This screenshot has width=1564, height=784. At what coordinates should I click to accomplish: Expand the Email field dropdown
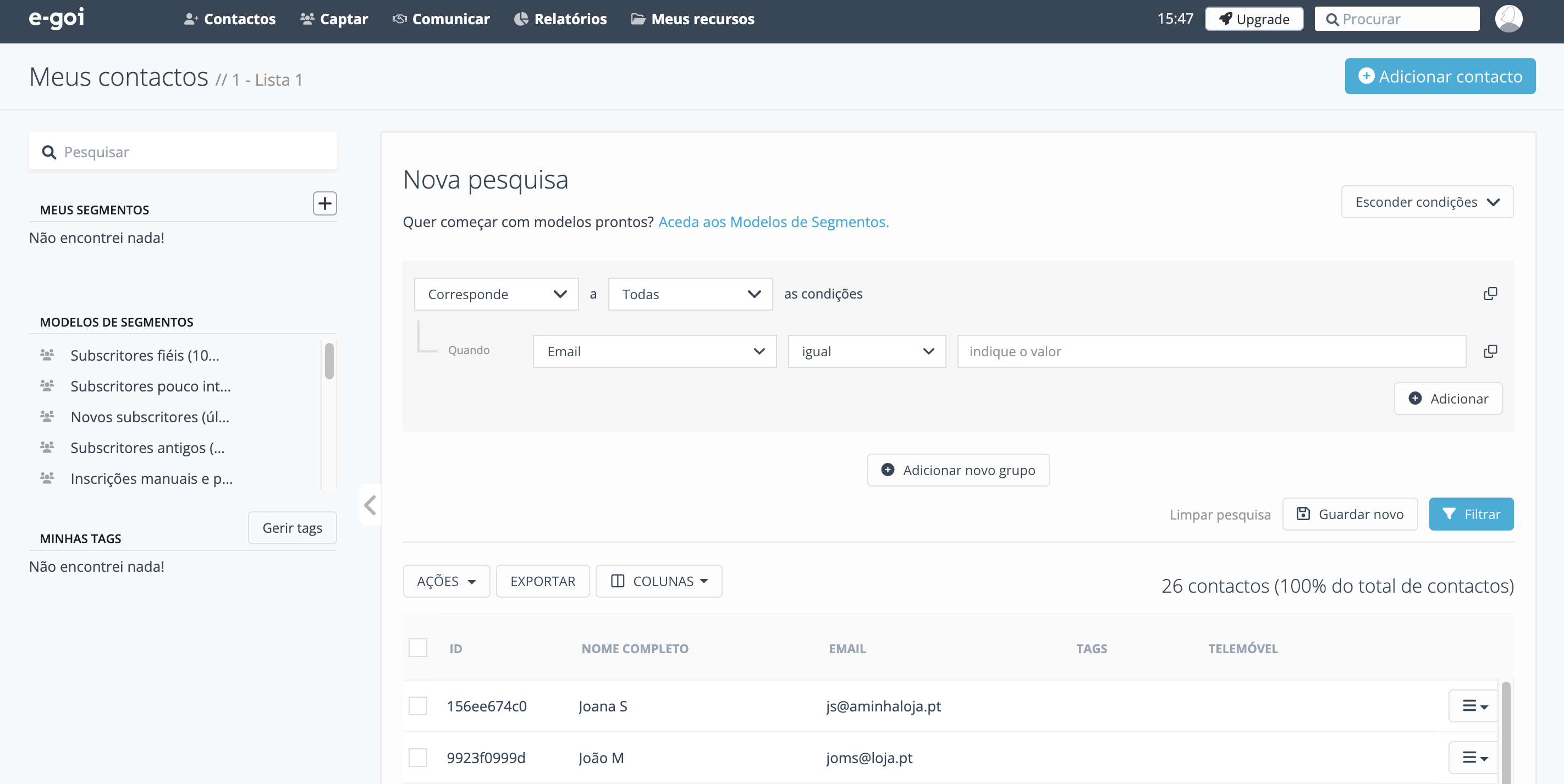click(654, 351)
